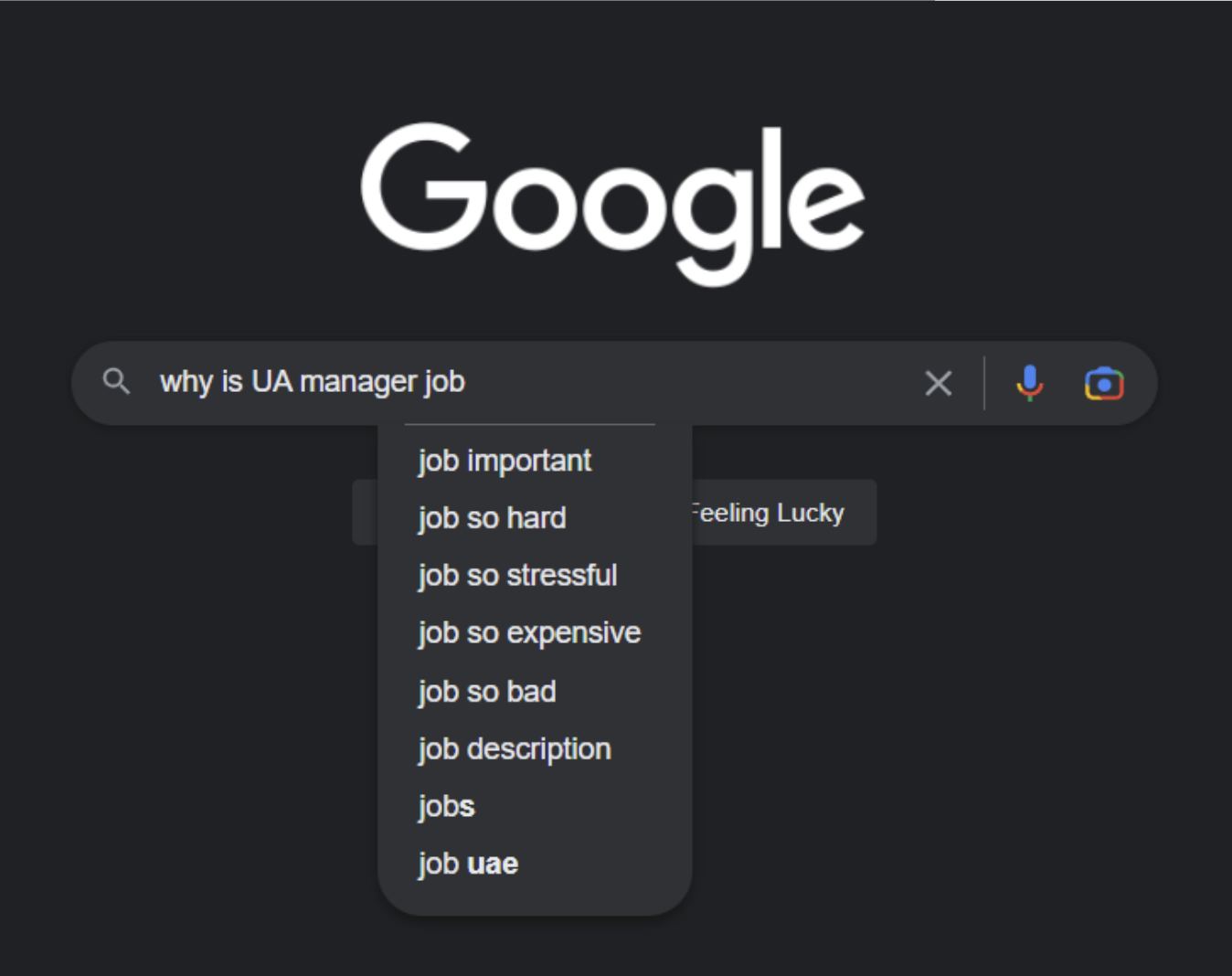Click the partially hidden Google Search button

click(x=365, y=513)
